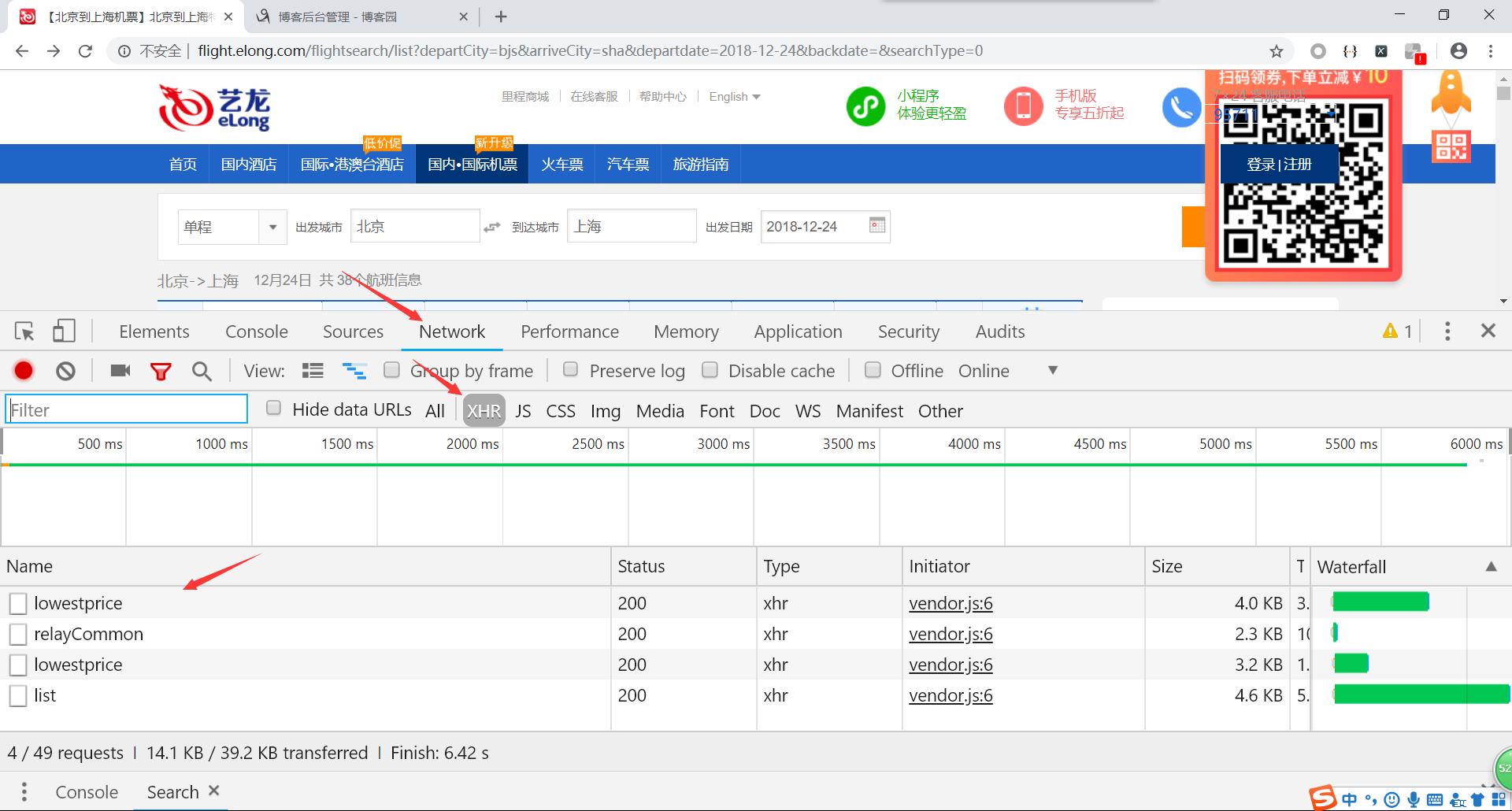Click the 登录|注册 button
The height and width of the screenshot is (811, 1512).
coord(1279,165)
